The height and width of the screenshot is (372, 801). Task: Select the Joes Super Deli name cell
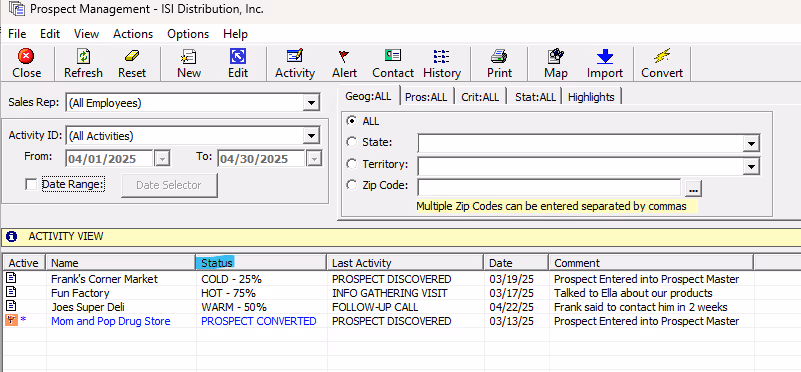click(87, 307)
